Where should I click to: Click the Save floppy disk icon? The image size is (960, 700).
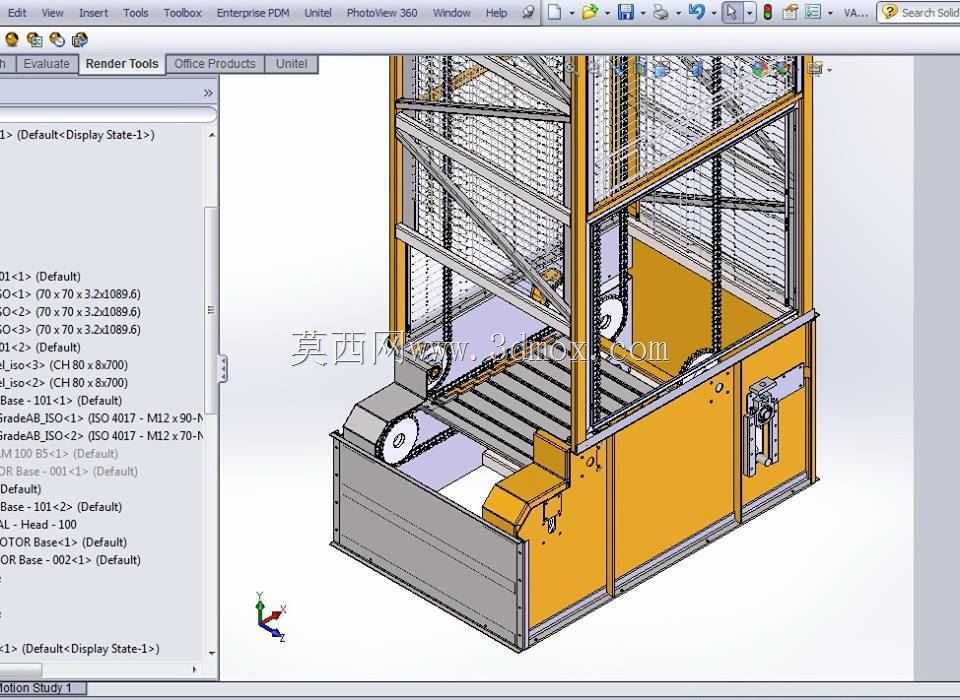[625, 12]
